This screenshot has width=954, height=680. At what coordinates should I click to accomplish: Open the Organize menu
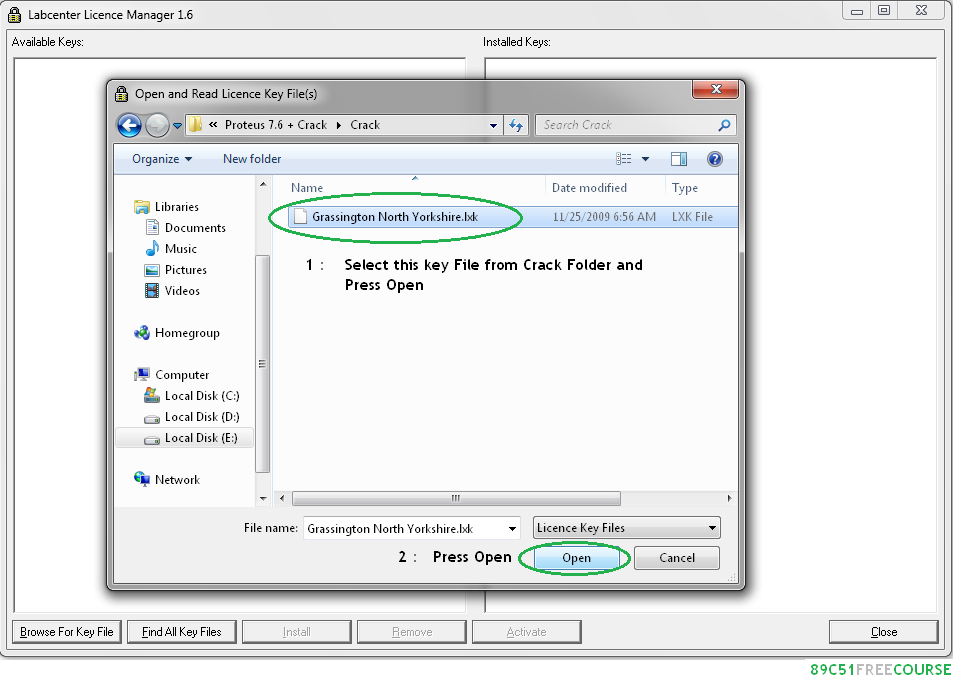pyautogui.click(x=162, y=159)
